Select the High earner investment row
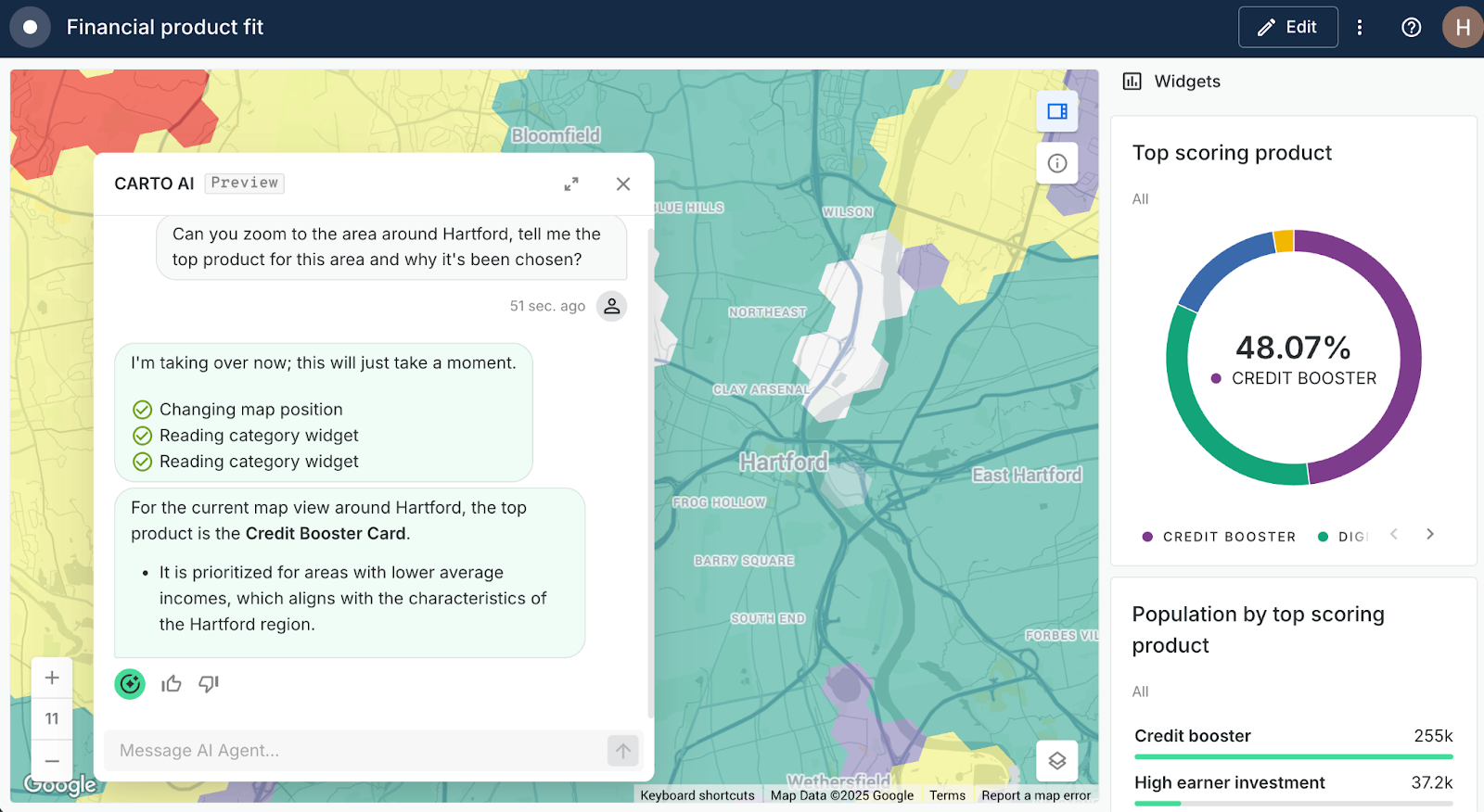Viewport: 1484px width, 812px height. 1293,790
